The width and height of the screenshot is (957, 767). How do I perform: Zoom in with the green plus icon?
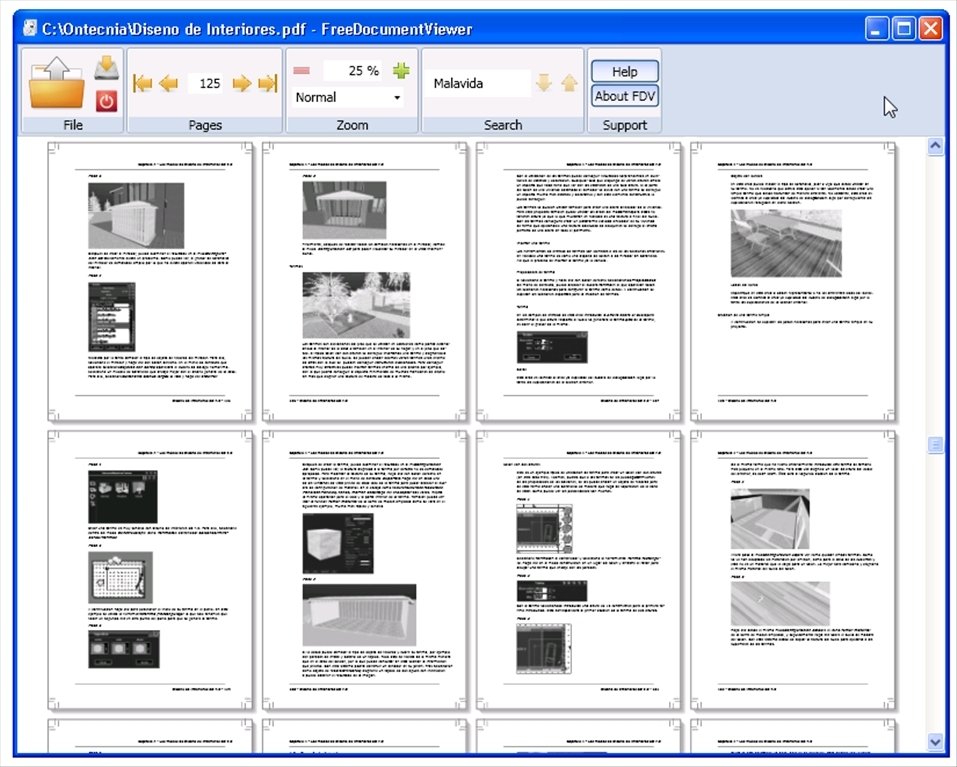tap(401, 70)
